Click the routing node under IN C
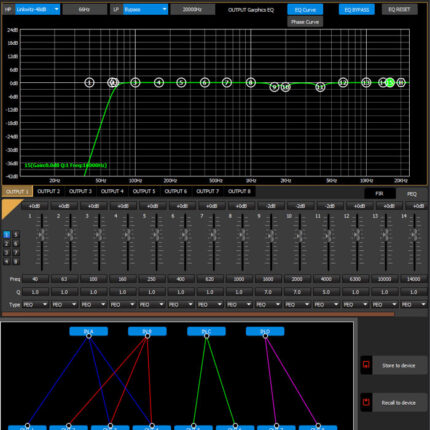 tap(207, 336)
